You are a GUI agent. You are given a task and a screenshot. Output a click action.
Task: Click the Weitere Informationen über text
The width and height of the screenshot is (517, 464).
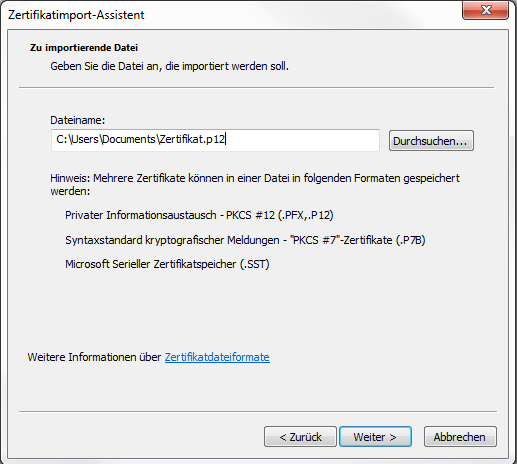coord(94,357)
